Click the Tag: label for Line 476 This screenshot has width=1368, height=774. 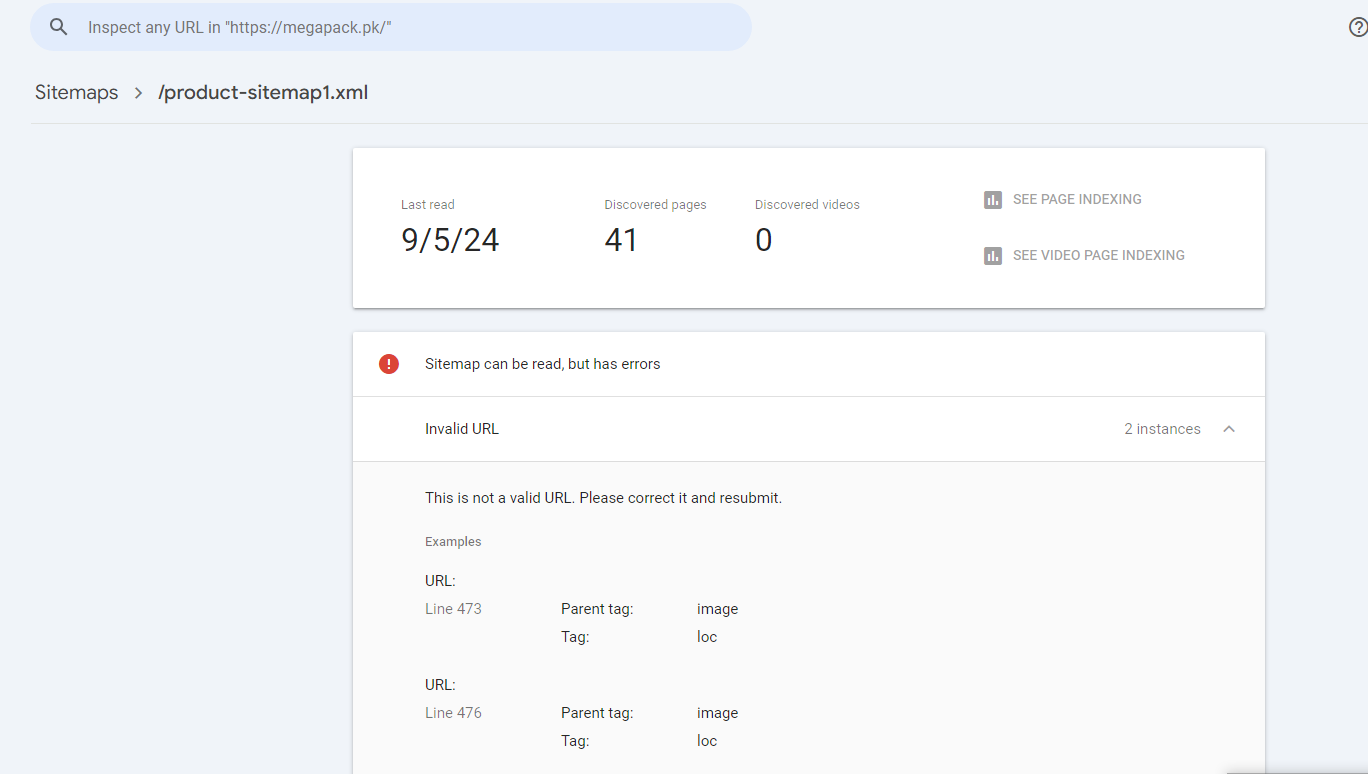(x=575, y=741)
